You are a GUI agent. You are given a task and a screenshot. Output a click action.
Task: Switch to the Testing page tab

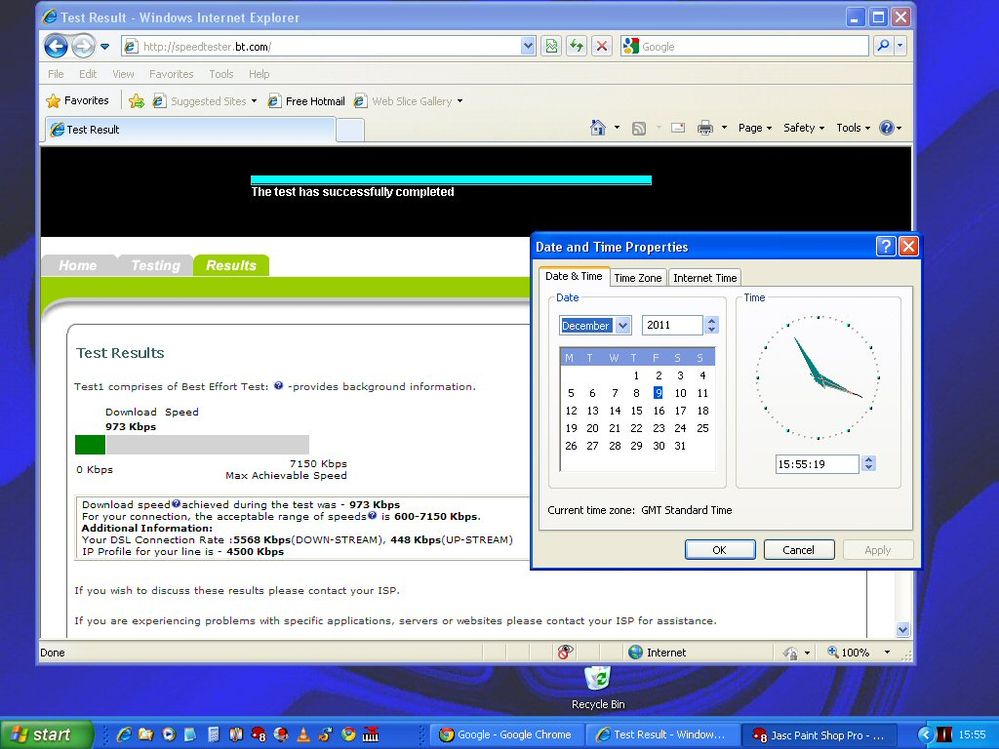coord(155,265)
